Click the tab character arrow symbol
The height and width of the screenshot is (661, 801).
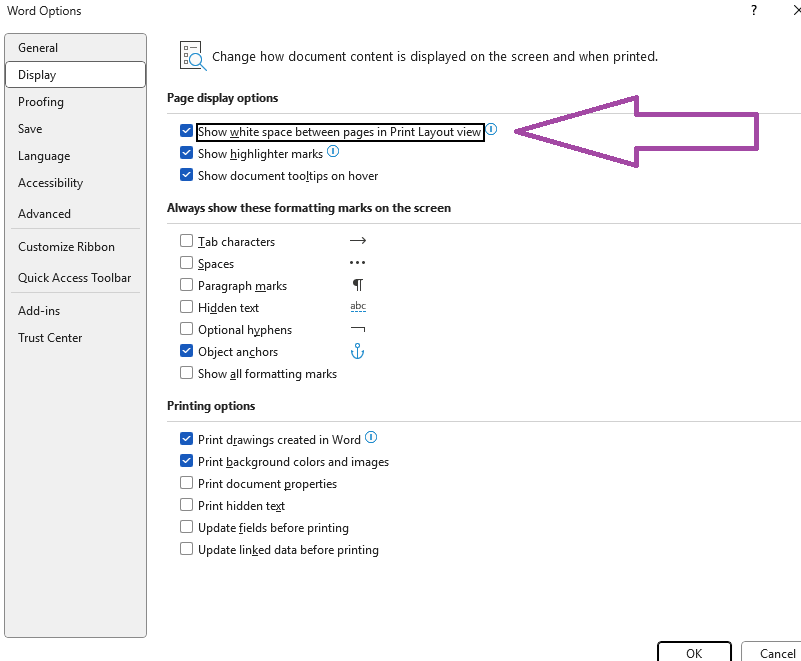(357, 240)
